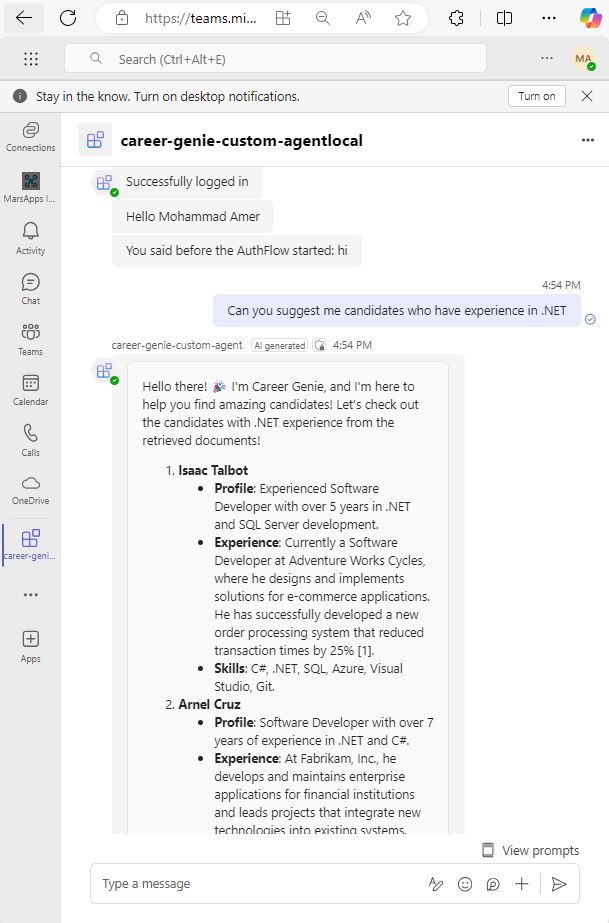Viewport: 609px width, 923px height.
Task: Click the teams.mi... URL address text
Action: click(x=201, y=18)
